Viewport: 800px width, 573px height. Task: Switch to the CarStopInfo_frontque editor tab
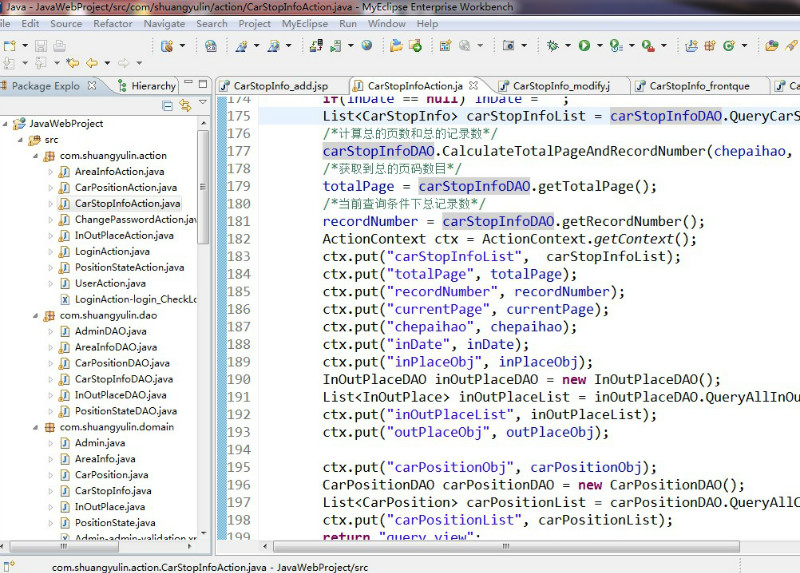click(698, 86)
